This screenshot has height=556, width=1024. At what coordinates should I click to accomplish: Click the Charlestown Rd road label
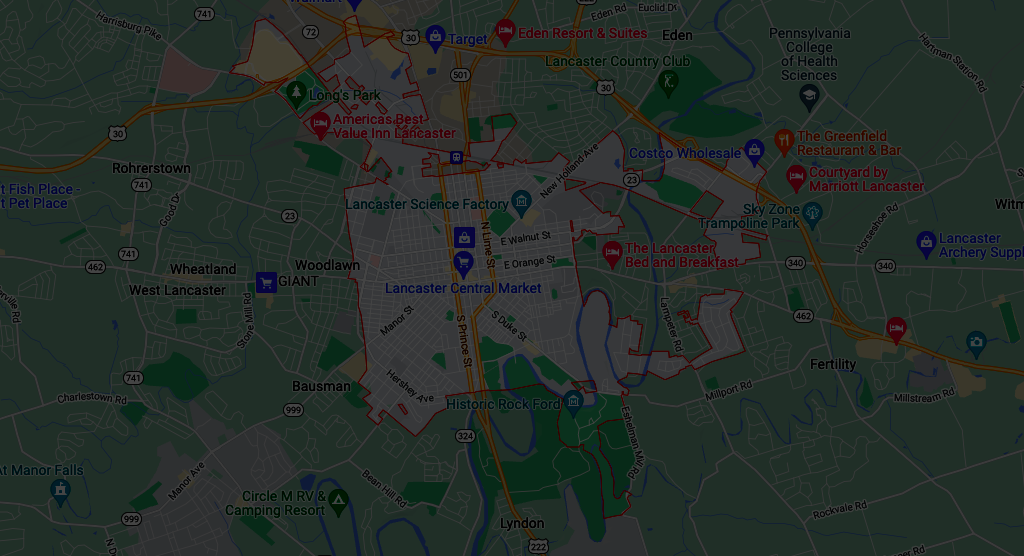(91, 398)
